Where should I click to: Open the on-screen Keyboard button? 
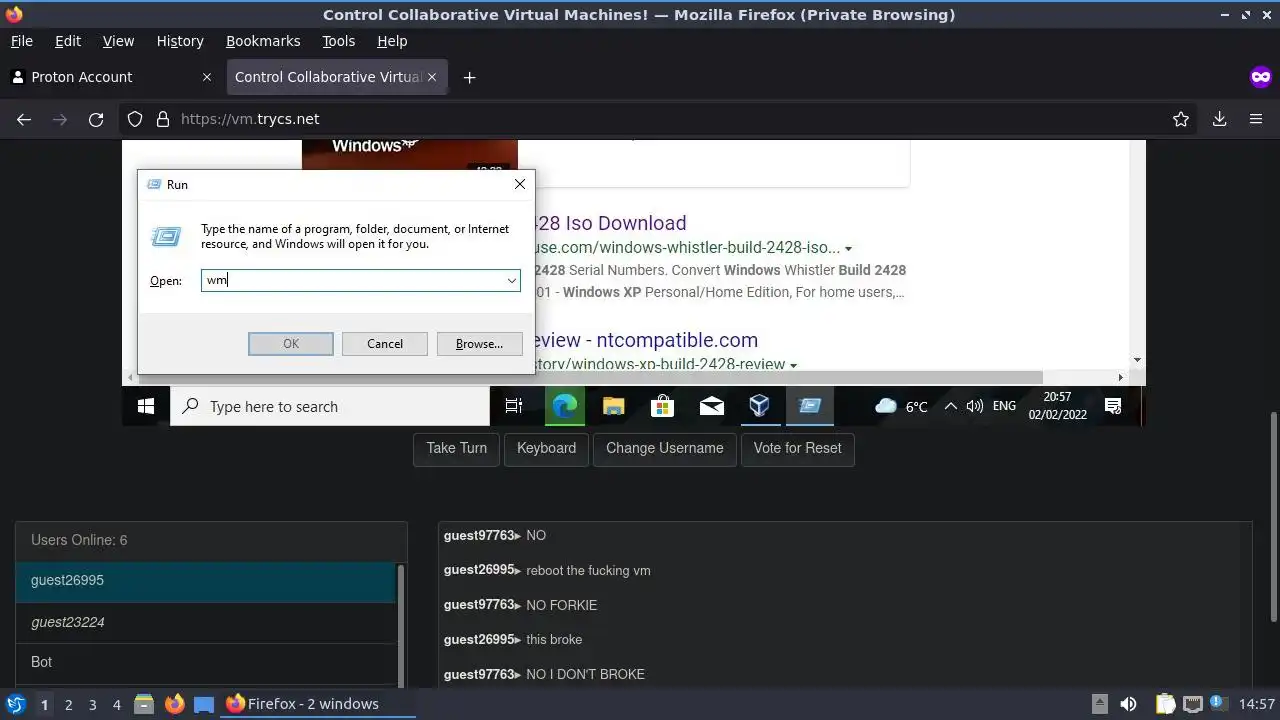pos(546,448)
